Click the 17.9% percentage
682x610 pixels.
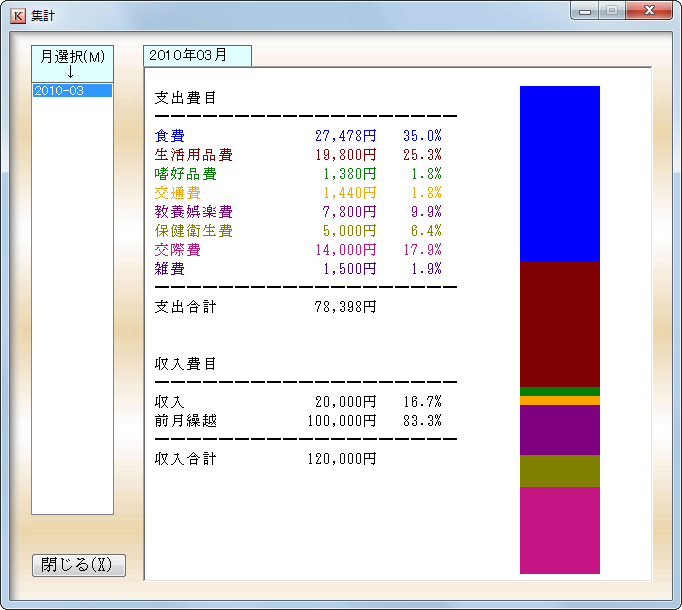coord(422,250)
